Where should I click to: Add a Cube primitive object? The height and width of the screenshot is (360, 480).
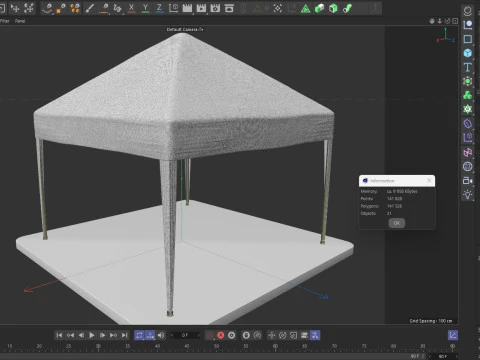coord(468,53)
